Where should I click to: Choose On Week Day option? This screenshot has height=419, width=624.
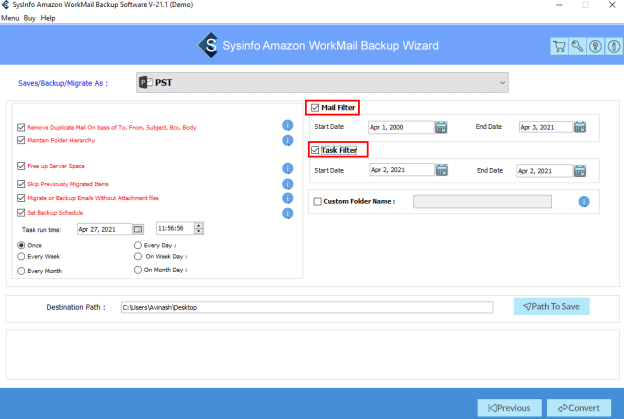138,256
